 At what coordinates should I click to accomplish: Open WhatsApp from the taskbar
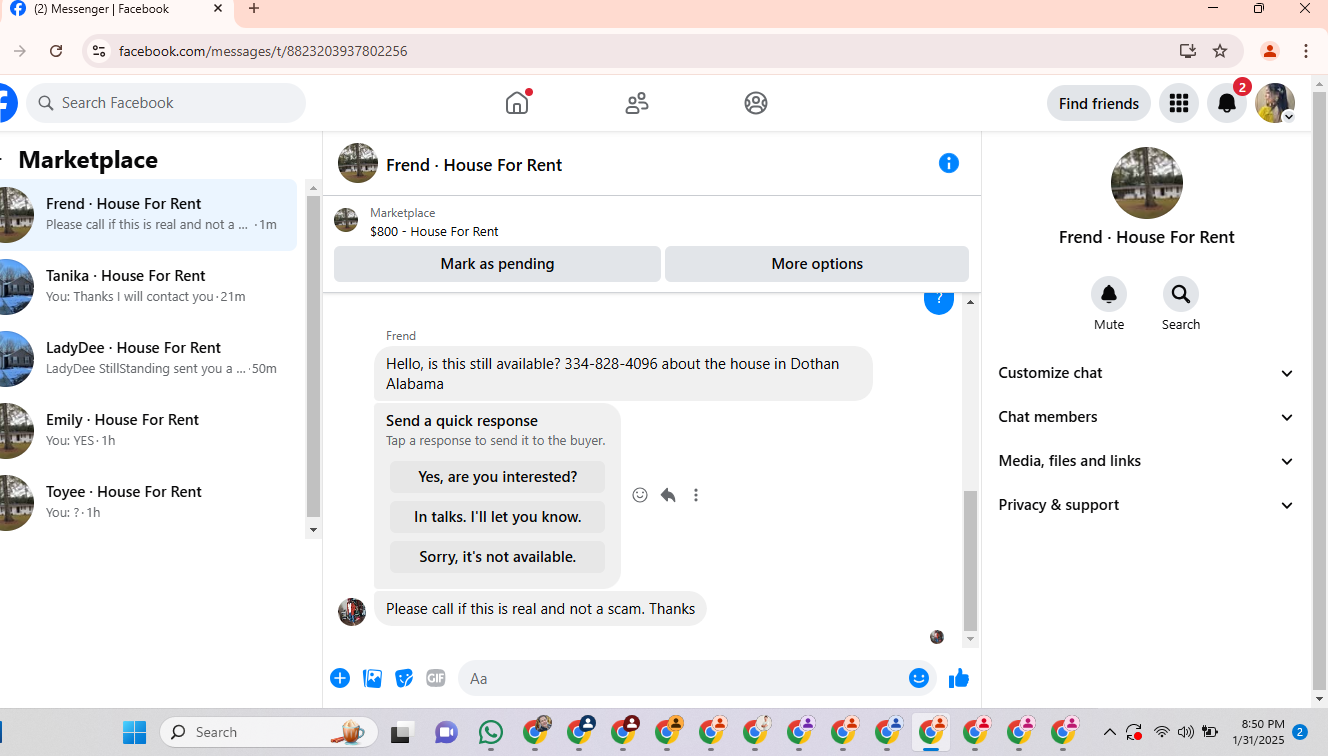point(491,732)
